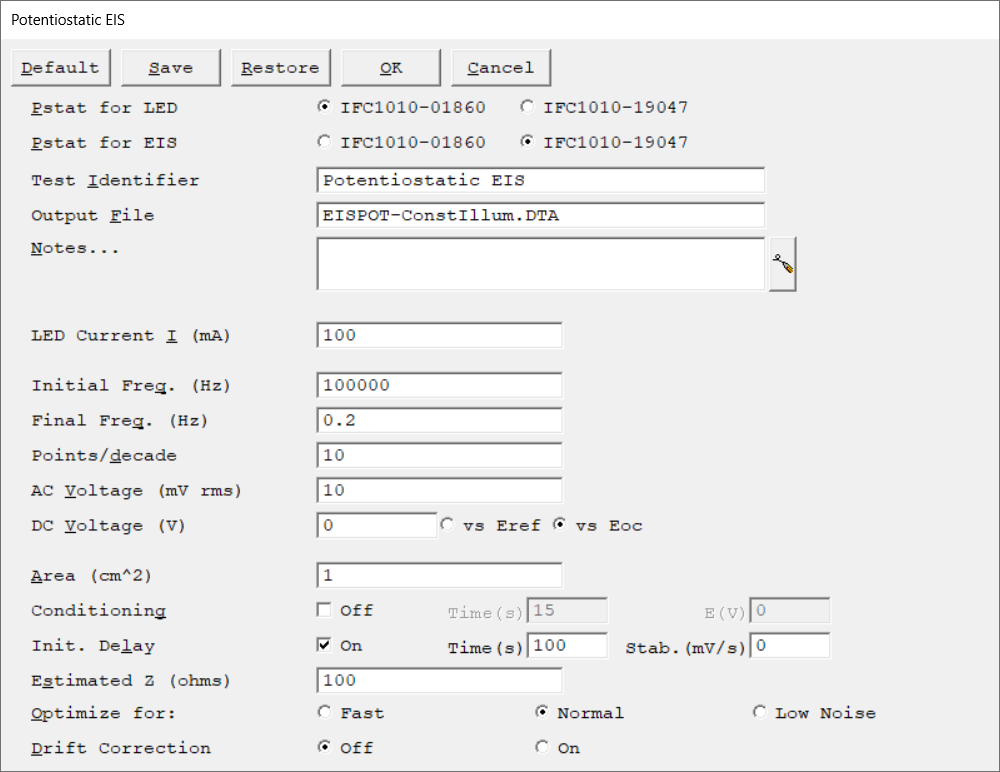Click the Initial Freq. input field

pyautogui.click(x=439, y=385)
